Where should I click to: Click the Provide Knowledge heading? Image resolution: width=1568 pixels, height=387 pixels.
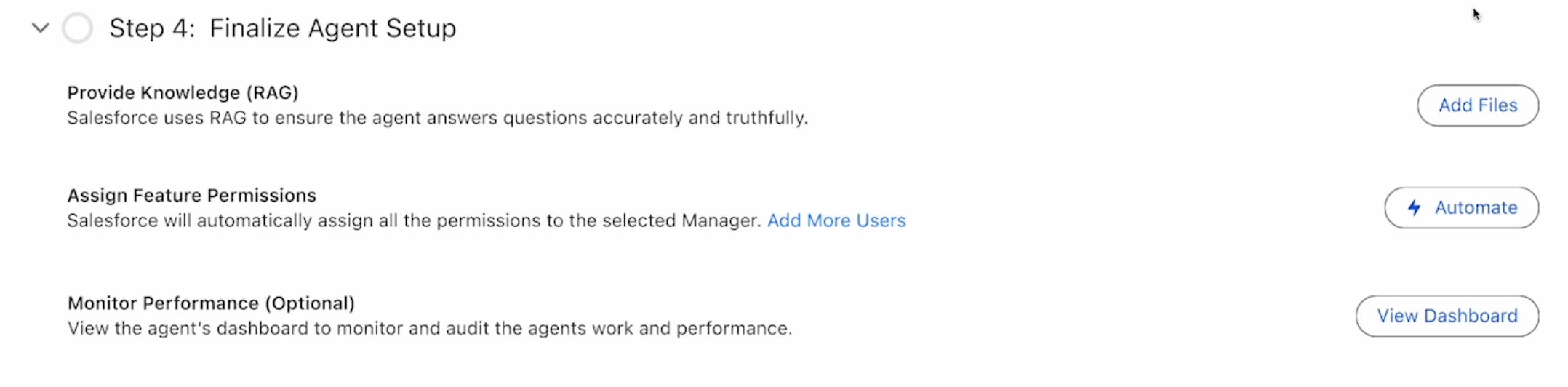coord(153,92)
